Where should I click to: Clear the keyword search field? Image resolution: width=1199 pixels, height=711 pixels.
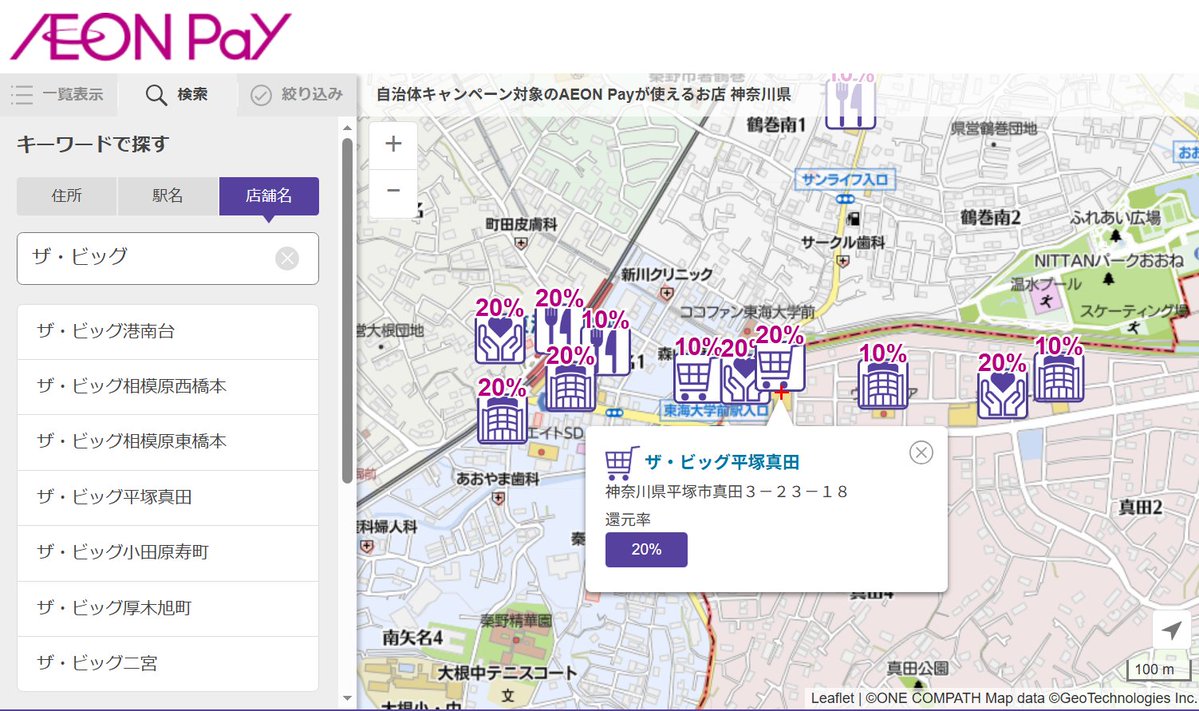click(x=288, y=258)
